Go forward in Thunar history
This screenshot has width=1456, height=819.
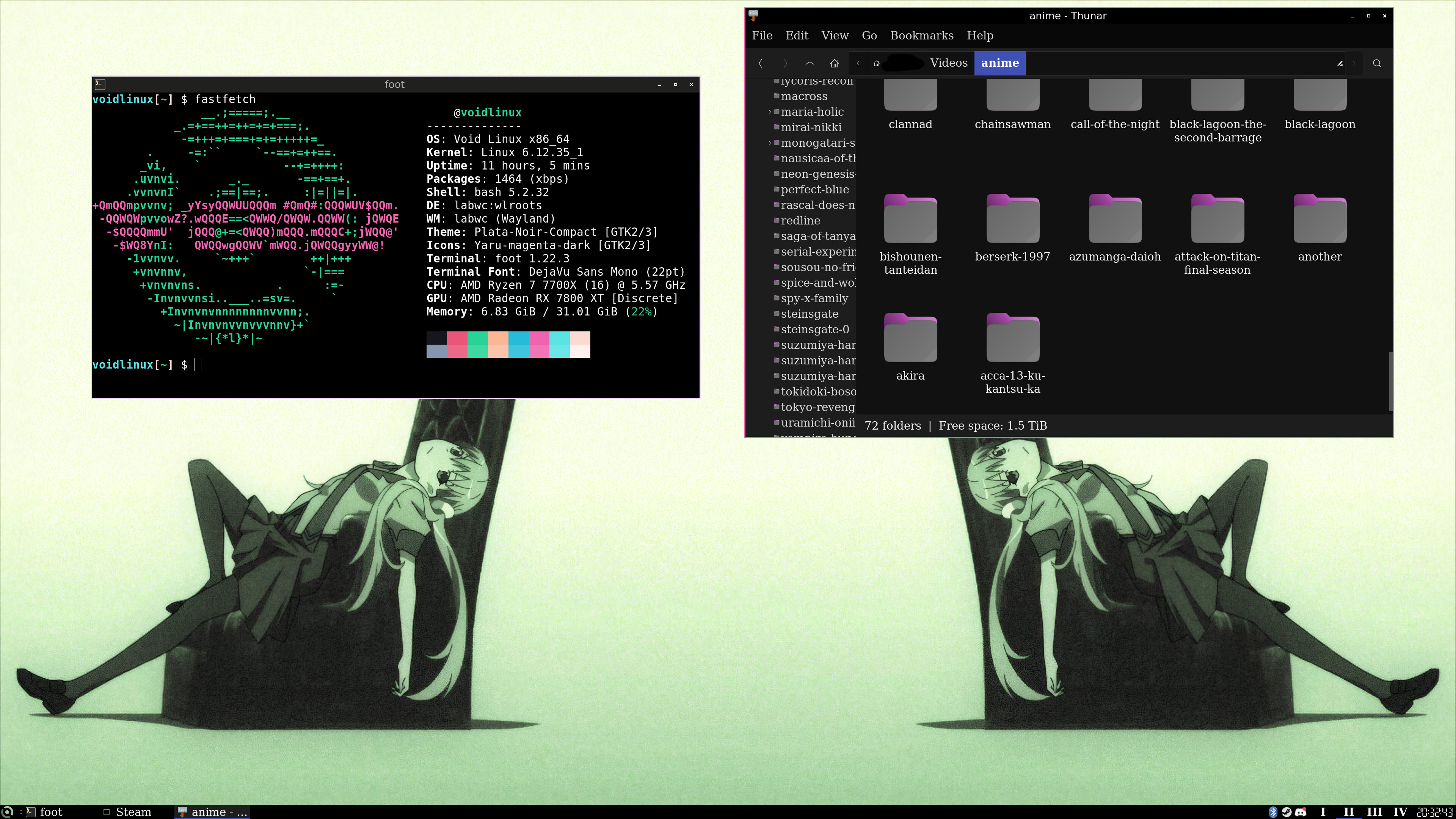[785, 63]
